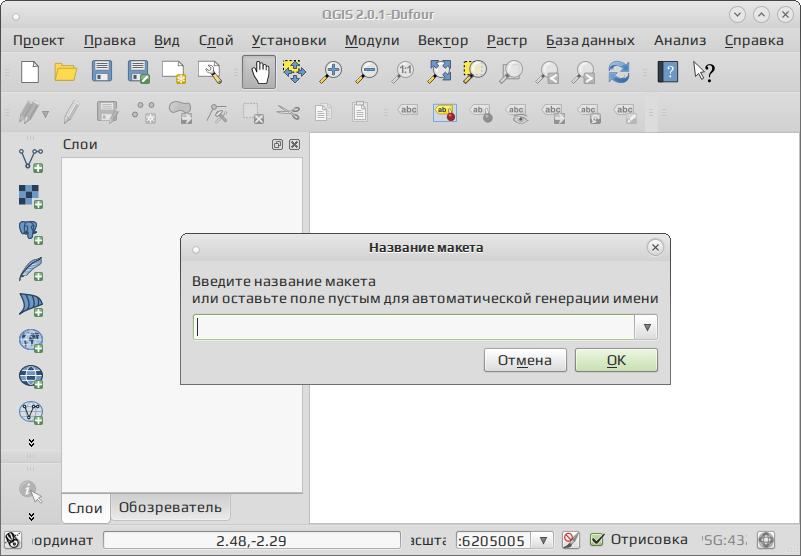The height and width of the screenshot is (556, 801).
Task: Confirm dialog with OK button
Action: (616, 360)
